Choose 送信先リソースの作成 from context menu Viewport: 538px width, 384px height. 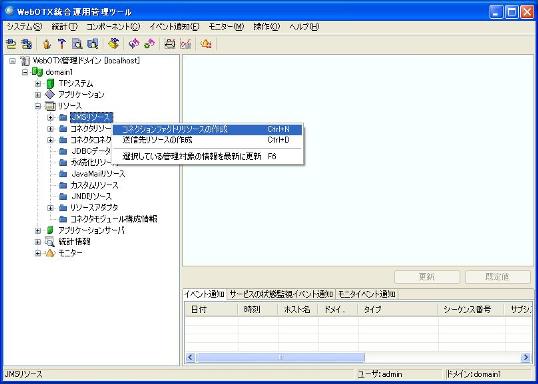[207, 140]
